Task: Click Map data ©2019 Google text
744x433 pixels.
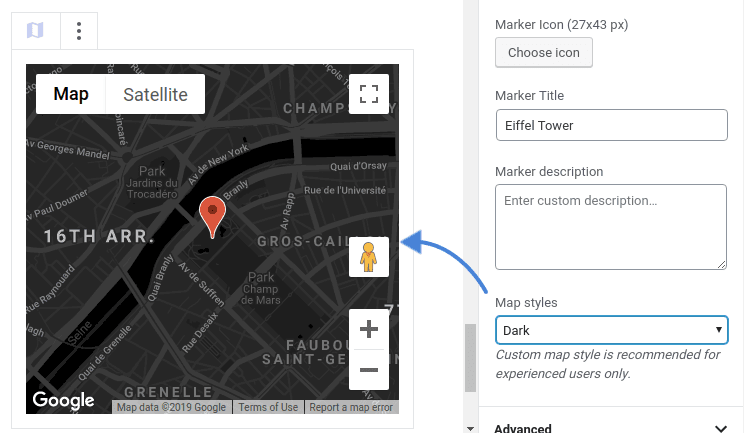Action: 171,407
